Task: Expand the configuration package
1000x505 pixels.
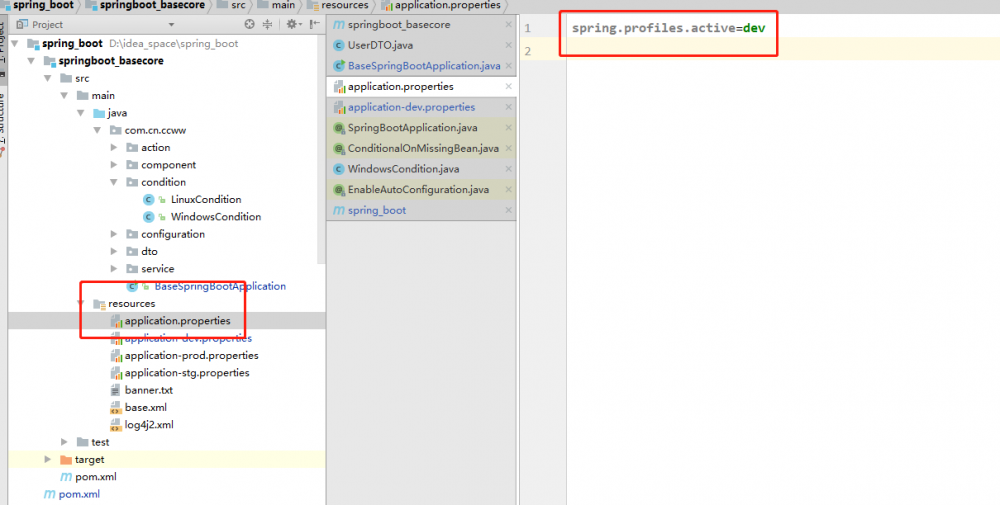Action: coord(114,234)
